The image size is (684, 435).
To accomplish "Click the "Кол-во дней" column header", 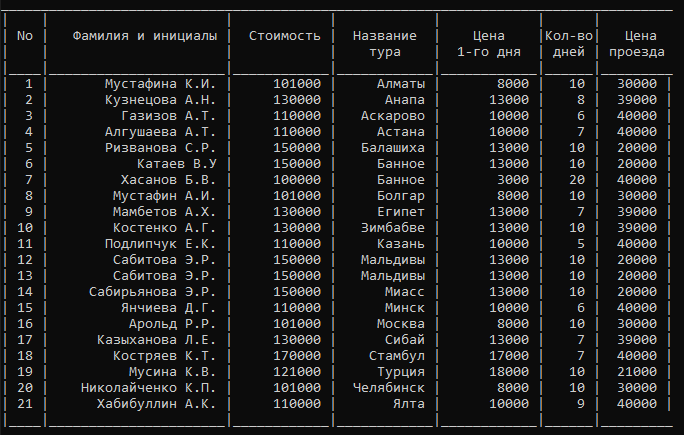I will [569, 44].
